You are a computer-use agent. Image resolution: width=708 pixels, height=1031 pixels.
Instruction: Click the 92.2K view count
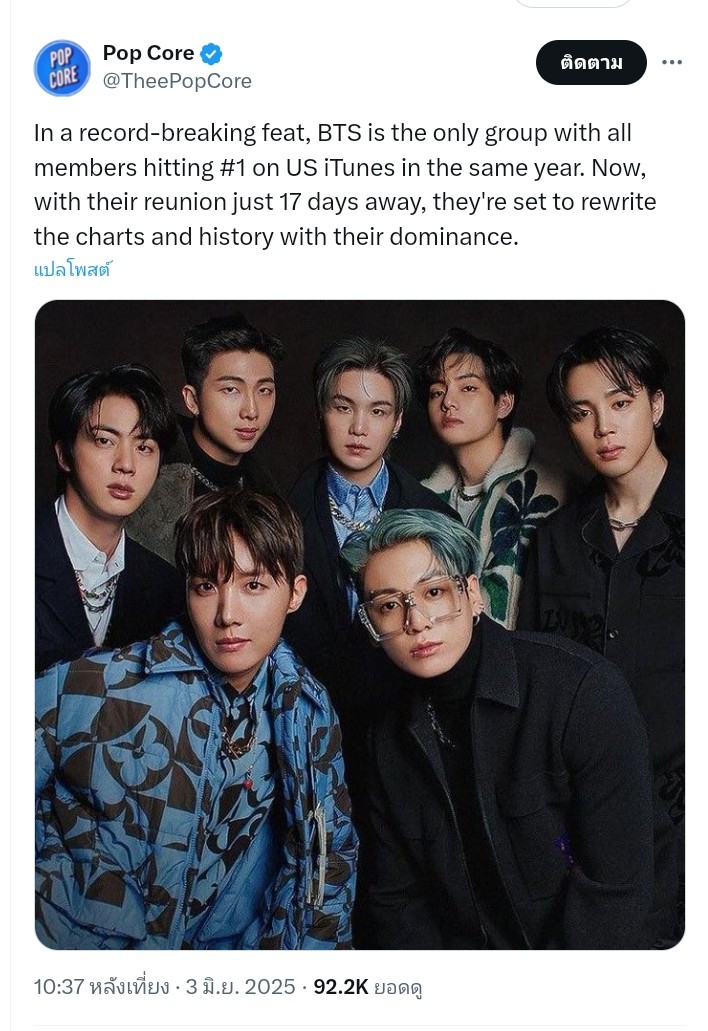point(341,987)
